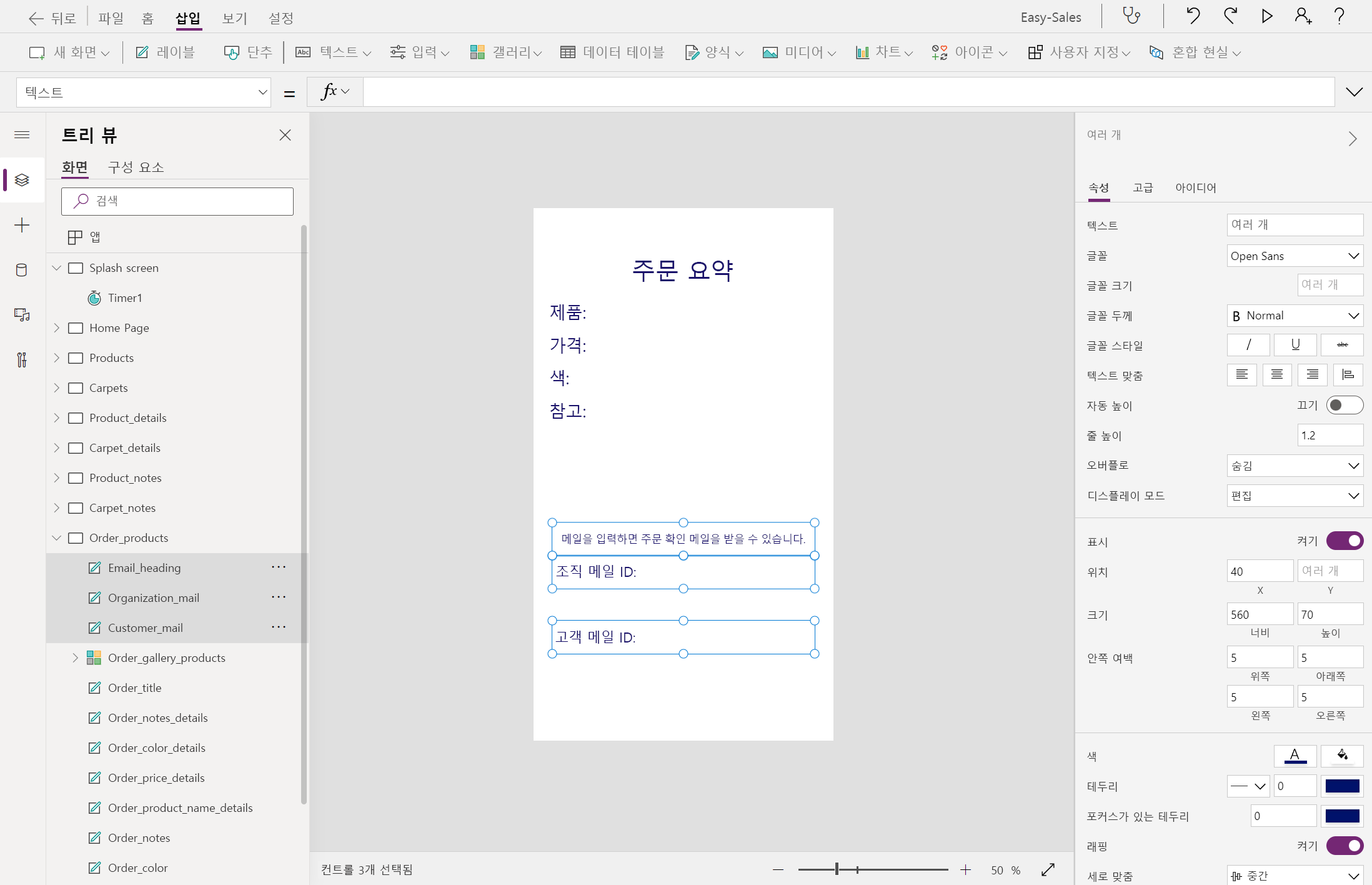The width and height of the screenshot is (1372, 885).
Task: Click the Insert plus sidebar icon
Action: 22,225
